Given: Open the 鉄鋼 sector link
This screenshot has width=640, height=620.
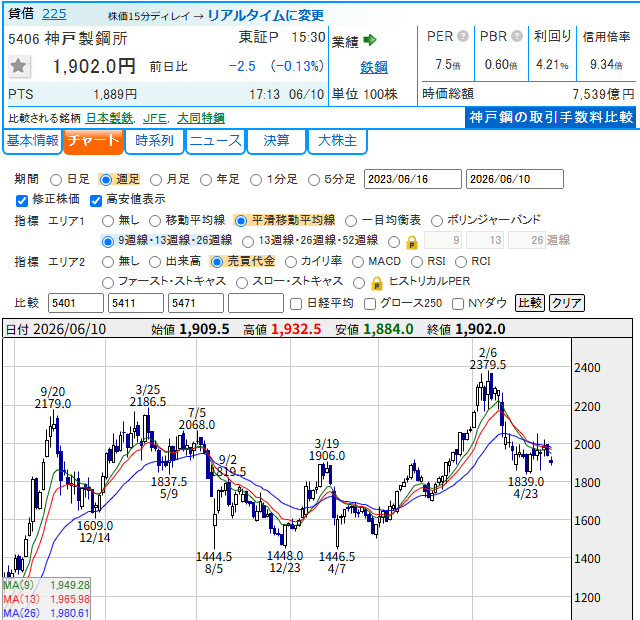Looking at the screenshot, I should 373,67.
